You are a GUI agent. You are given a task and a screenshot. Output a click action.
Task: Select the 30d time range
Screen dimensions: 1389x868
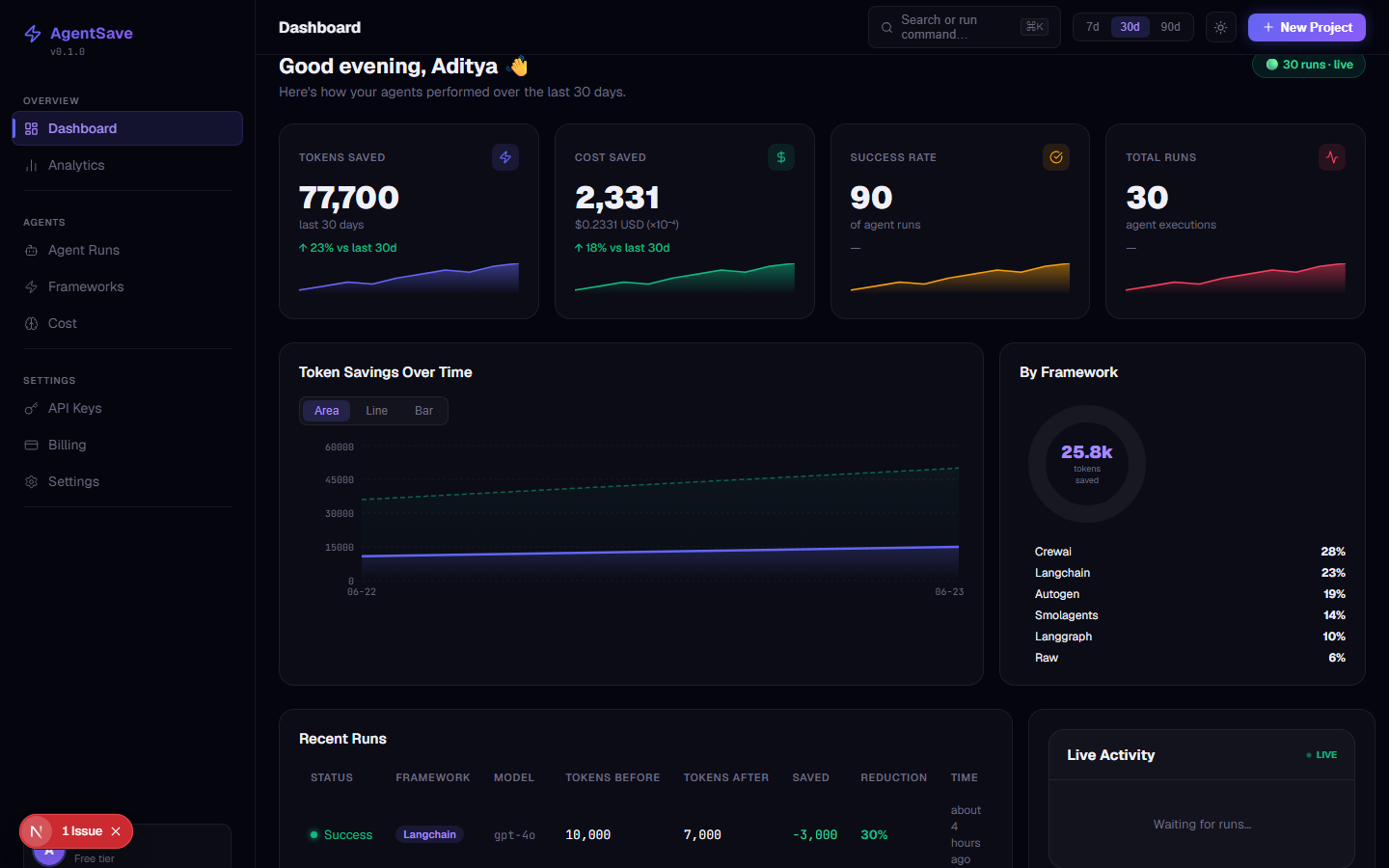coord(1130,27)
